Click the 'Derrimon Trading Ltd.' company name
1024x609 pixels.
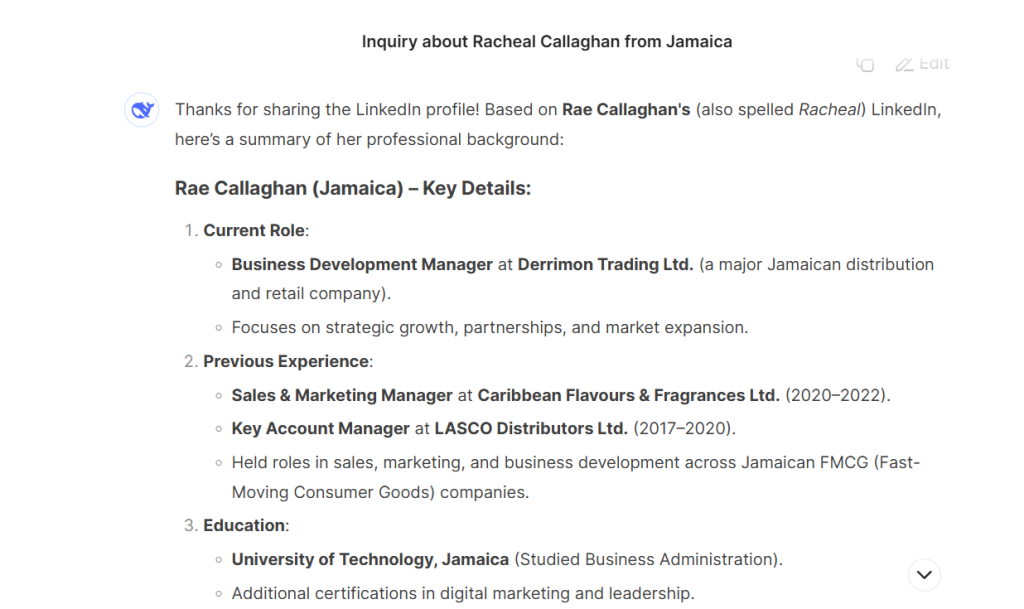coord(605,265)
